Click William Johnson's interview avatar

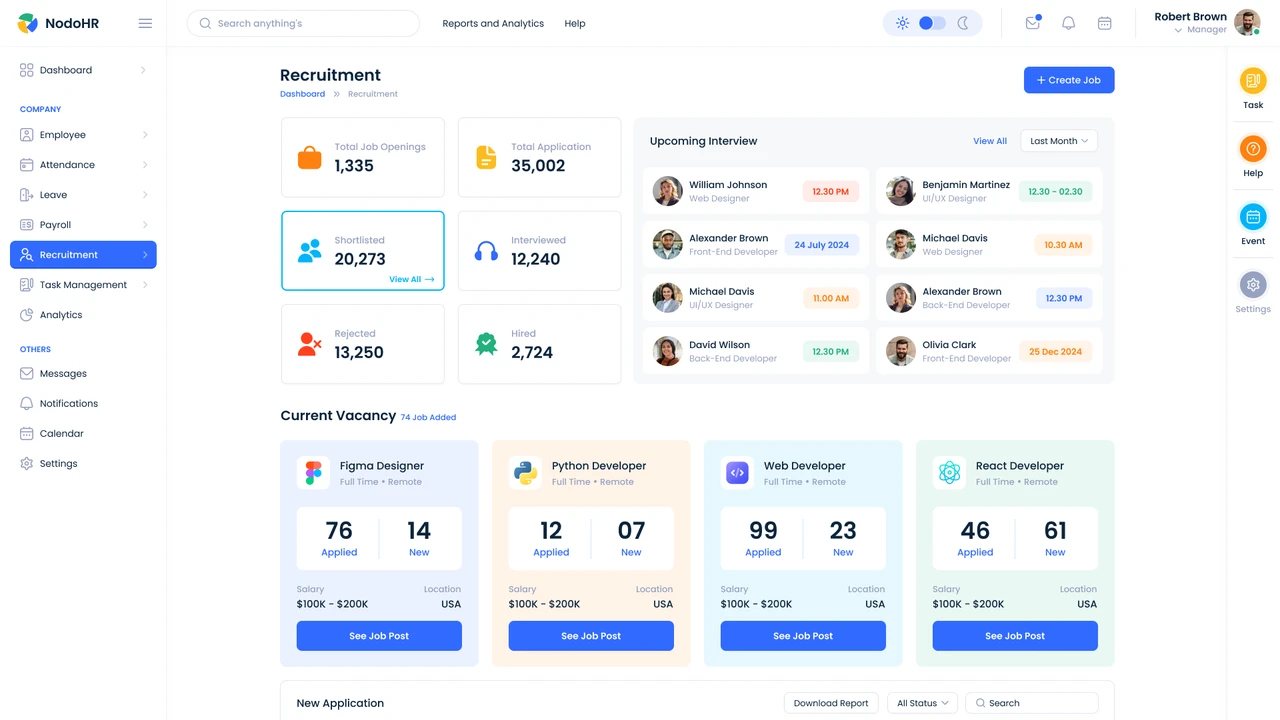(667, 191)
